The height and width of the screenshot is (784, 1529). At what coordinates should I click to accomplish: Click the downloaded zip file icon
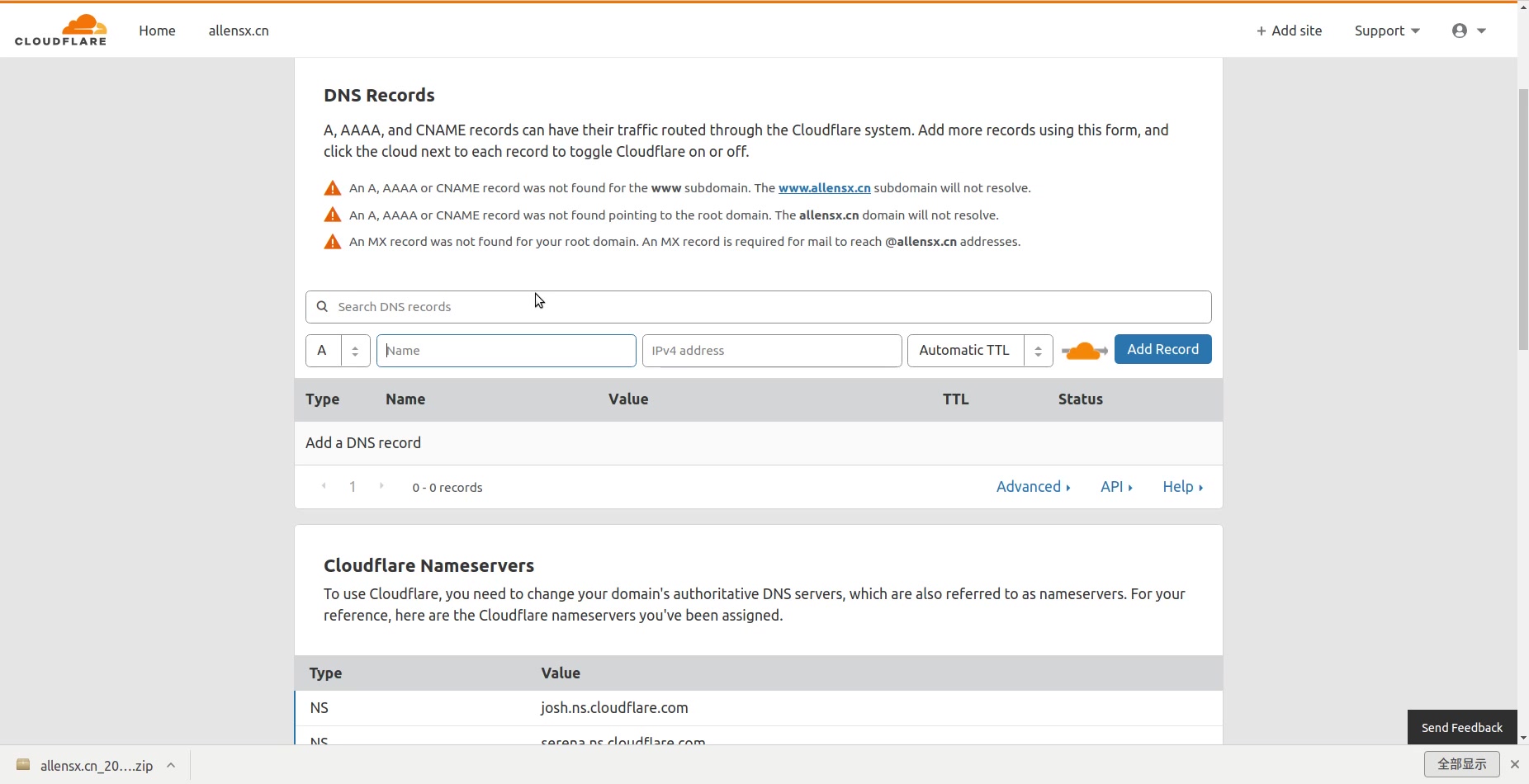pyautogui.click(x=23, y=765)
